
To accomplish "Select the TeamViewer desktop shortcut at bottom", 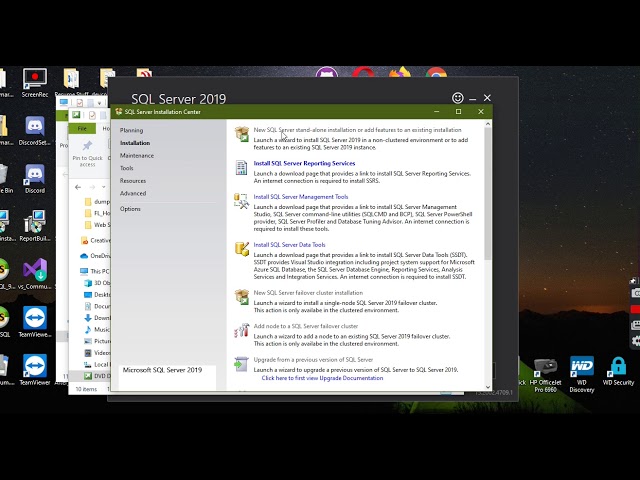I will point(35,371).
